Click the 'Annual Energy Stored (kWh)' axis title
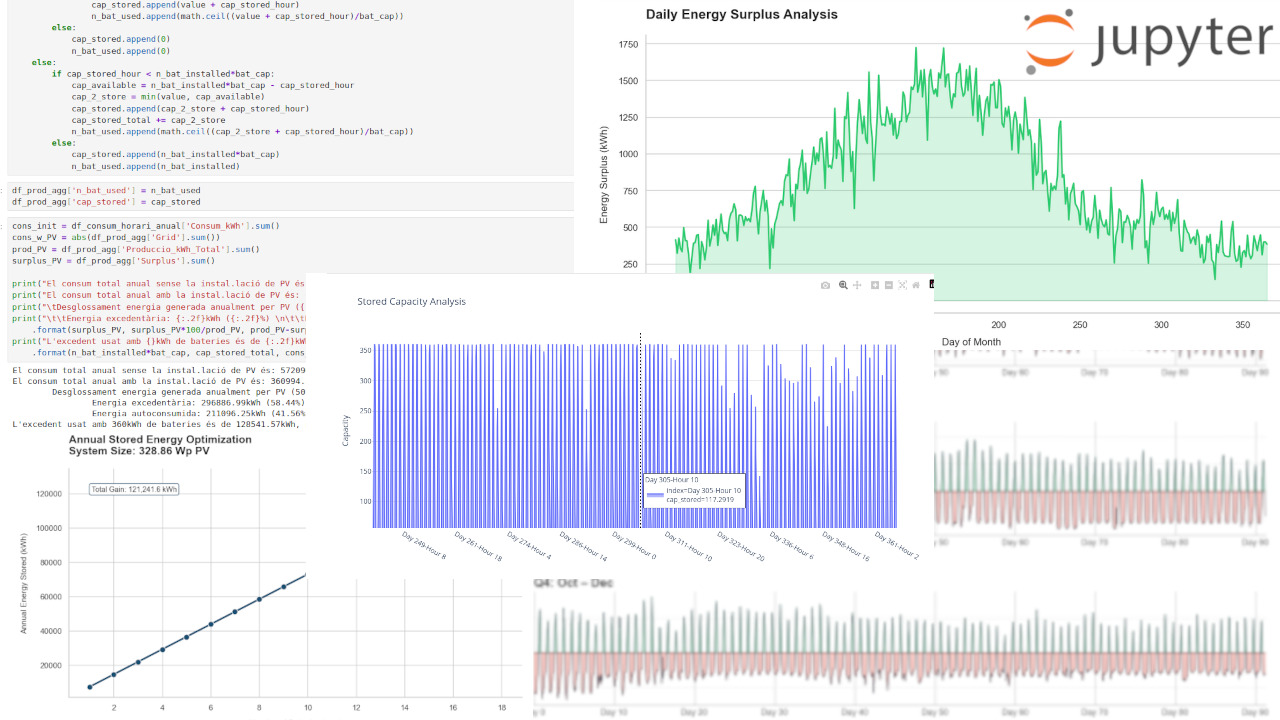The height and width of the screenshot is (720, 1280). (23, 583)
